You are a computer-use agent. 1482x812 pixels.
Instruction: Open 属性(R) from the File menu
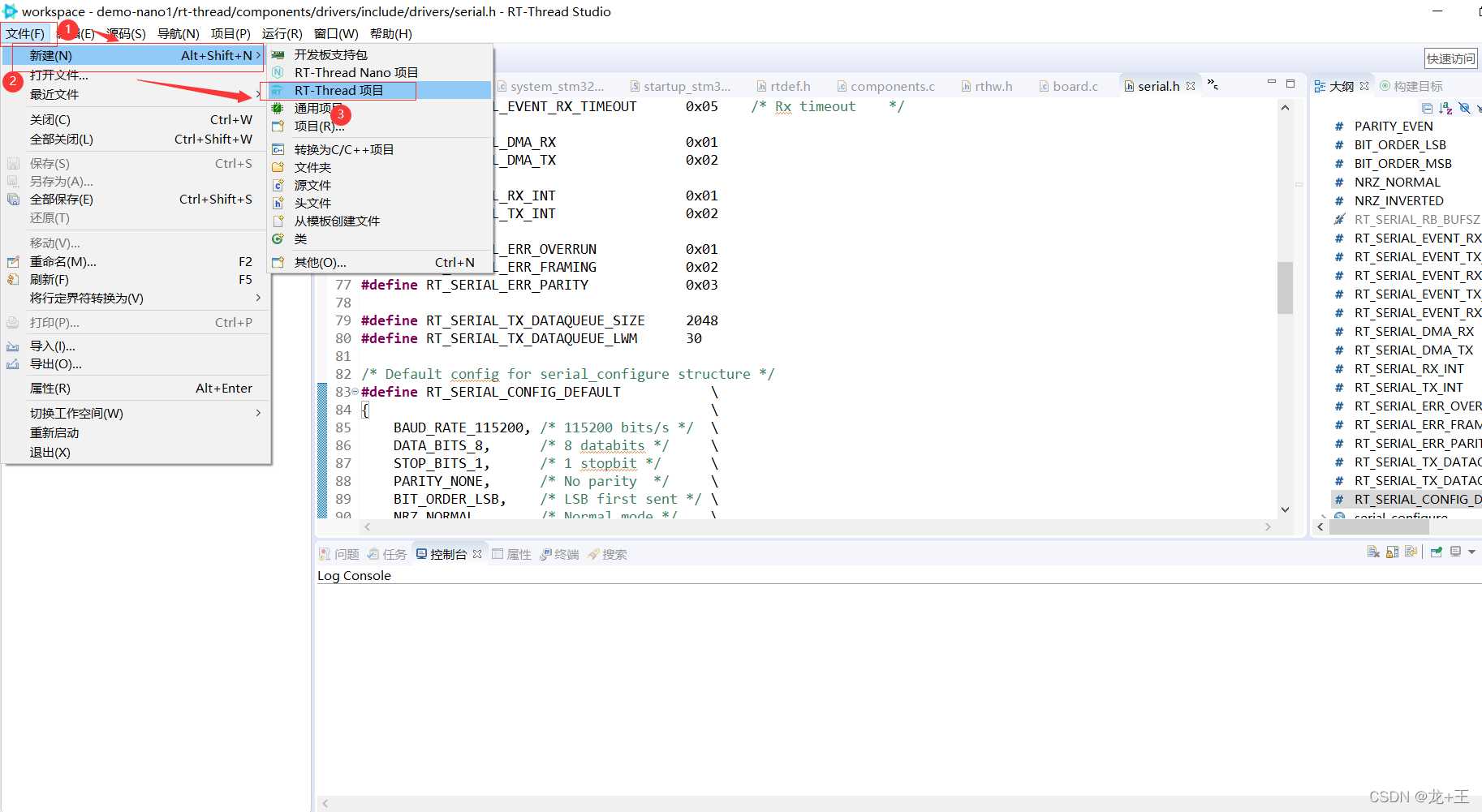coord(136,388)
